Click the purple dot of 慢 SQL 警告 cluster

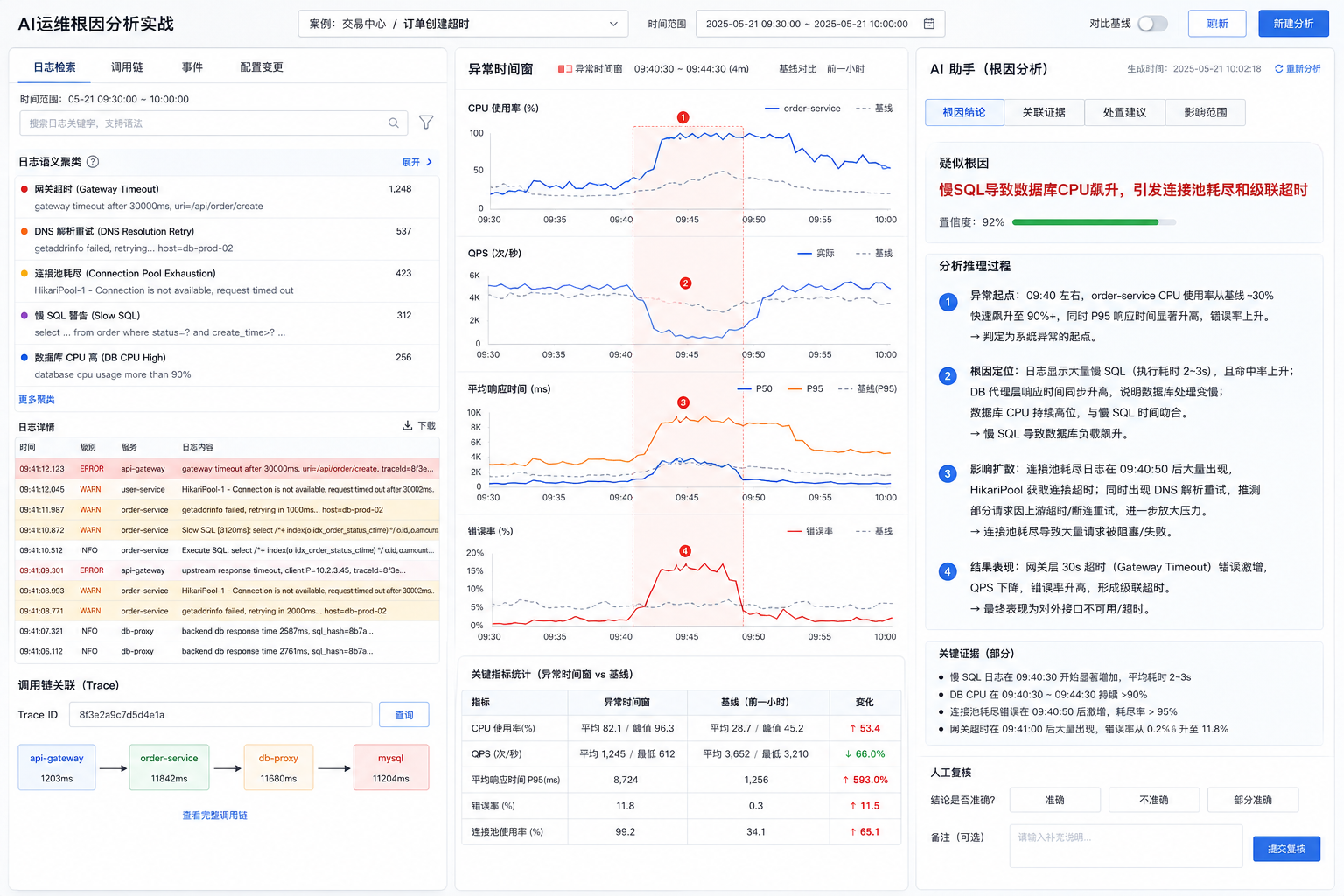[24, 315]
